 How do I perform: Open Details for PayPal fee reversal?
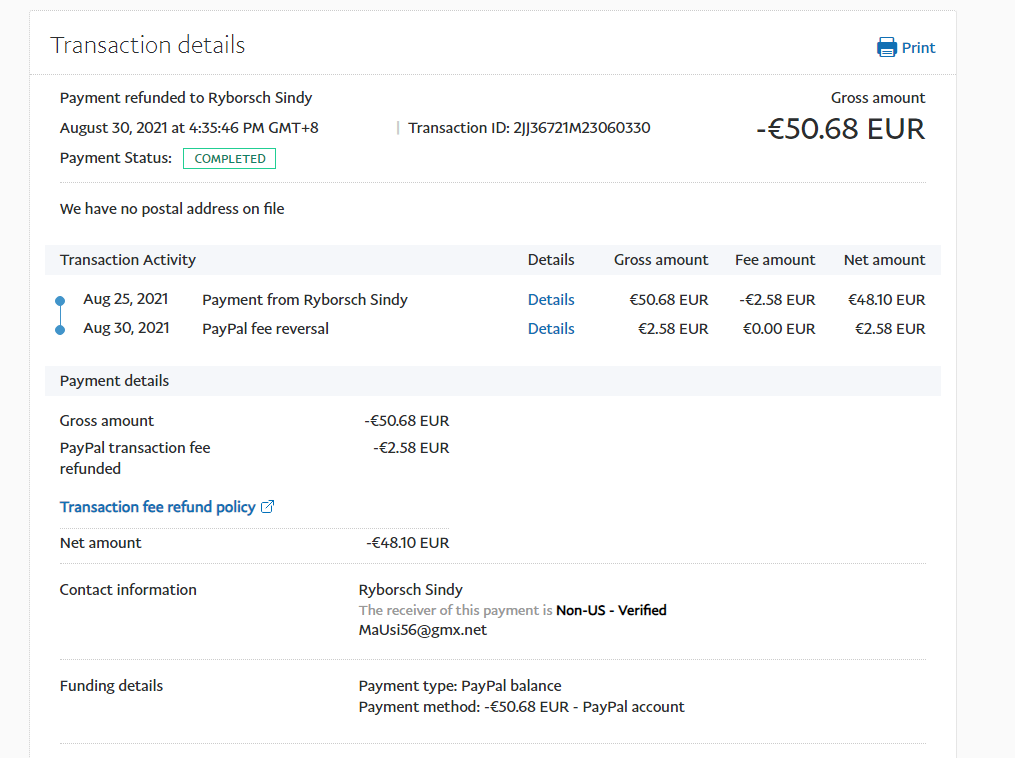(x=551, y=329)
